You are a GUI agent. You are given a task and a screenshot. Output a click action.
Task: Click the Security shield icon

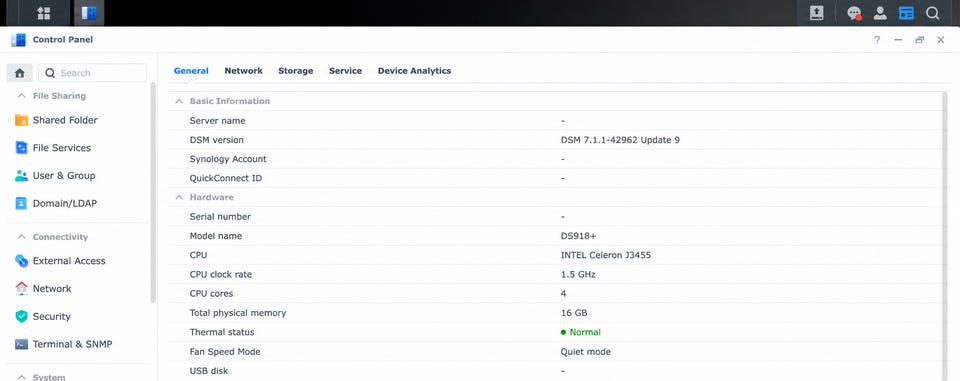(x=21, y=316)
